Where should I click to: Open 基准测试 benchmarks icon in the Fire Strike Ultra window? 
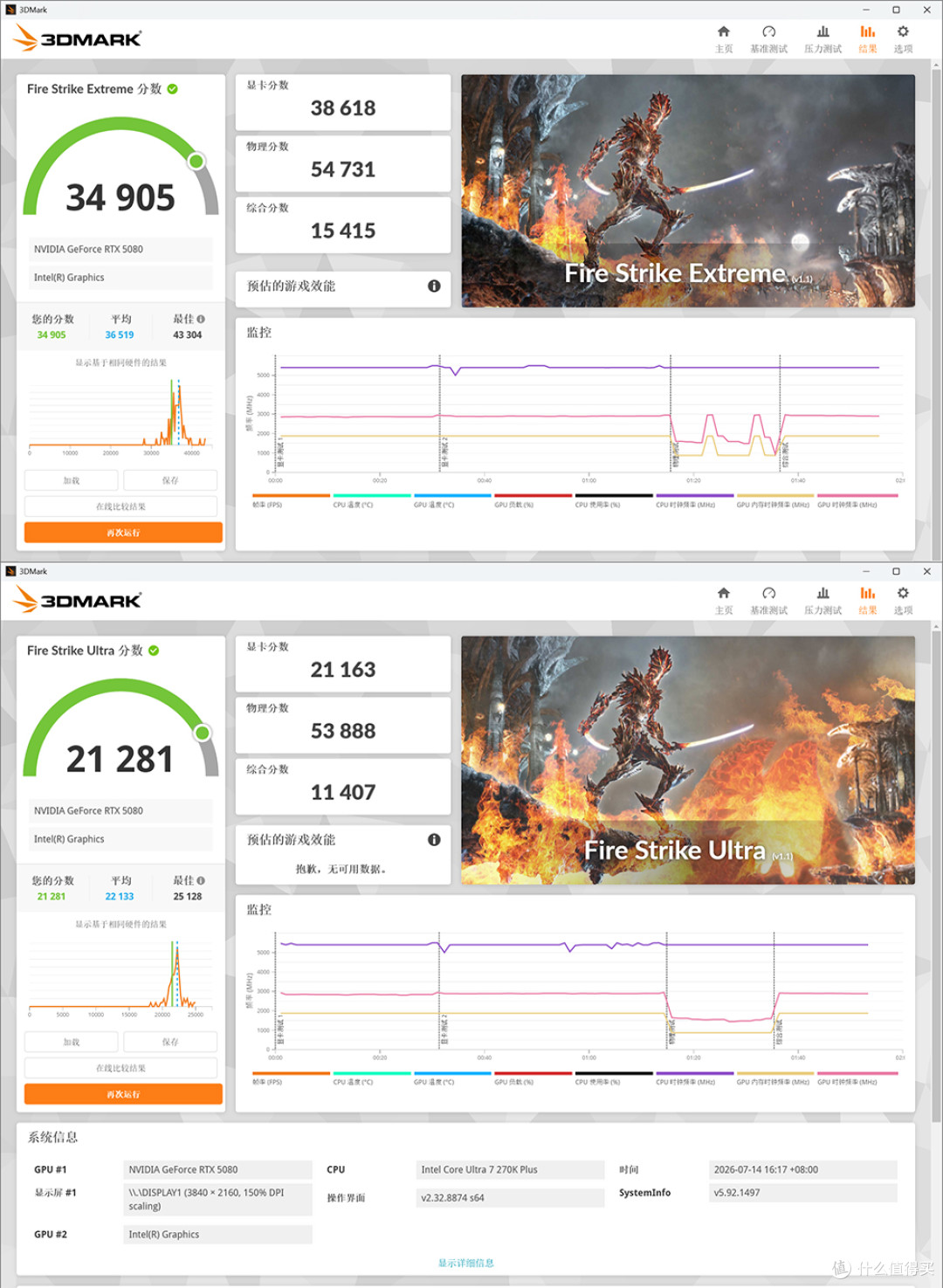coord(768,601)
